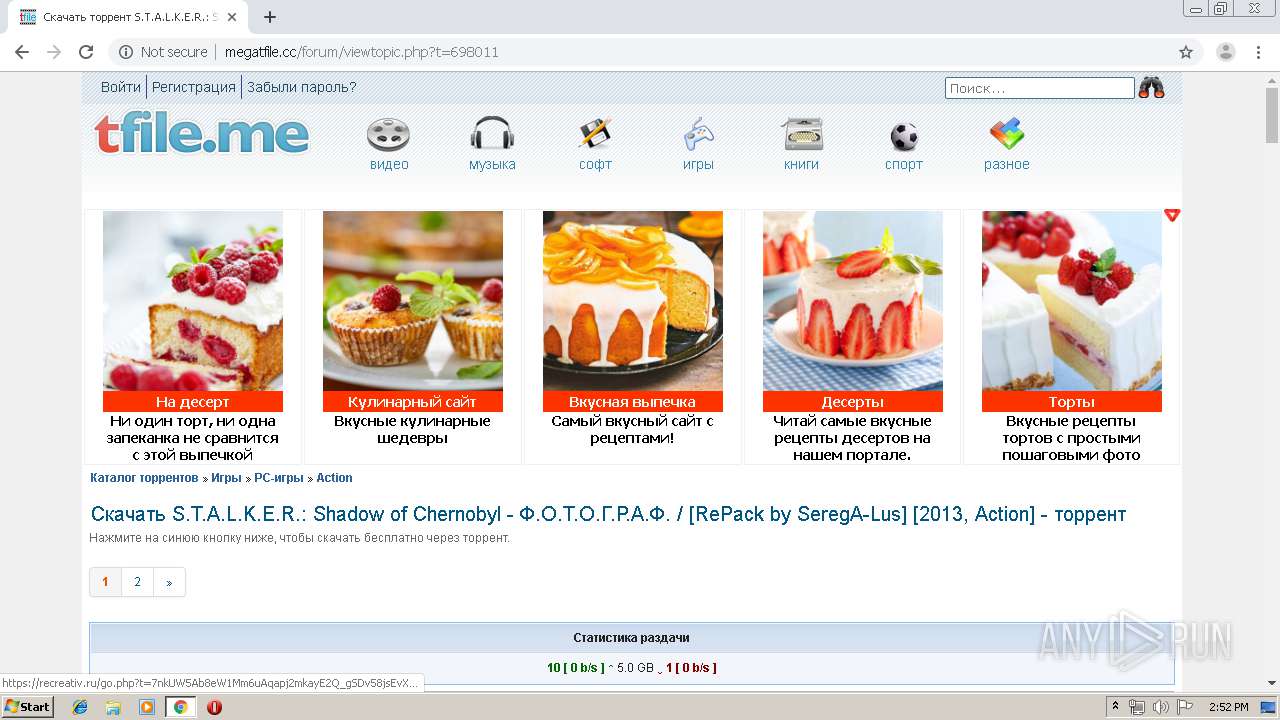Click the На десерт orange label
The image size is (1280, 720).
193,402
